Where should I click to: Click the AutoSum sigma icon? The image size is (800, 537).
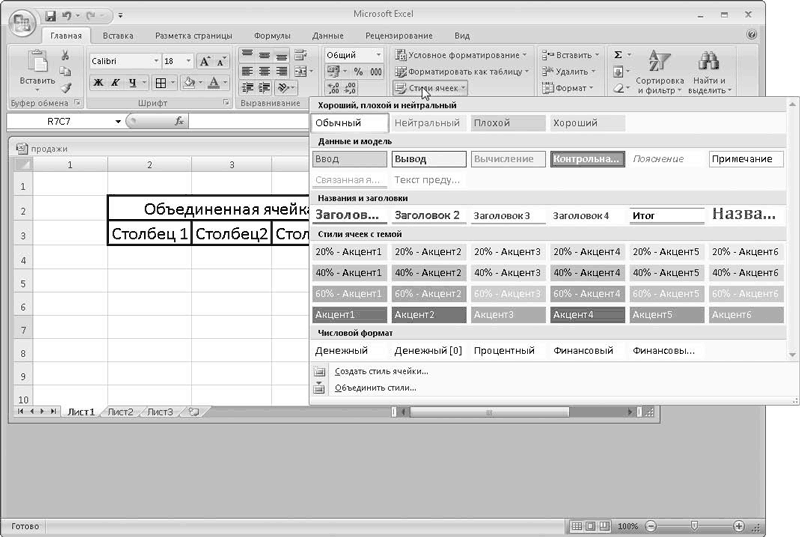618,55
